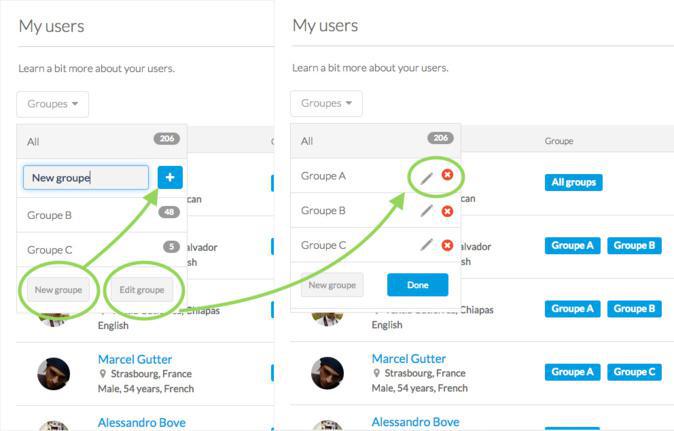Select All entry in left groupes list

pos(34,142)
